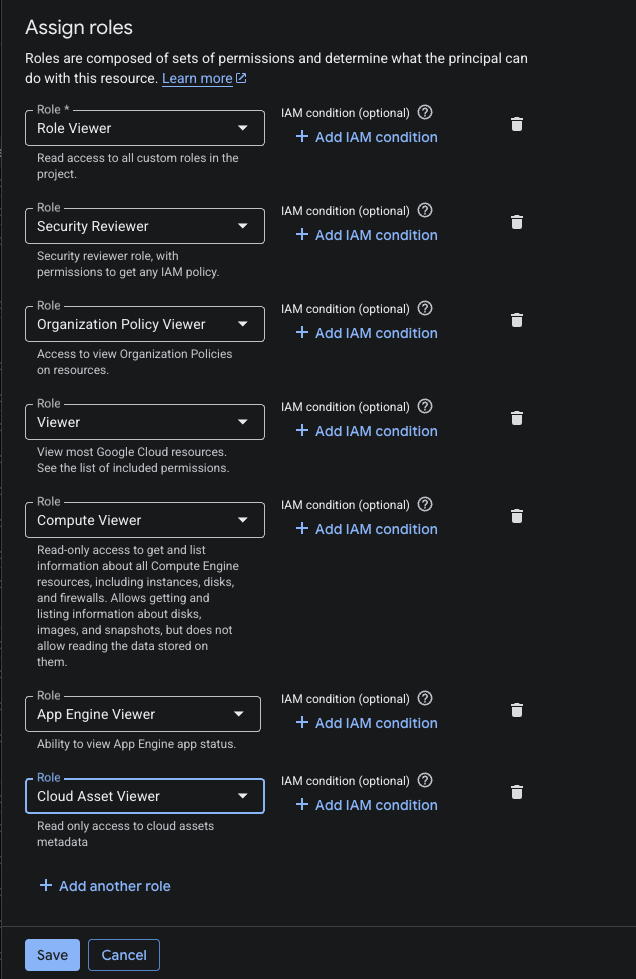This screenshot has height=979, width=636.
Task: Click trash icon beside Compute Viewer role
Action: (x=517, y=516)
